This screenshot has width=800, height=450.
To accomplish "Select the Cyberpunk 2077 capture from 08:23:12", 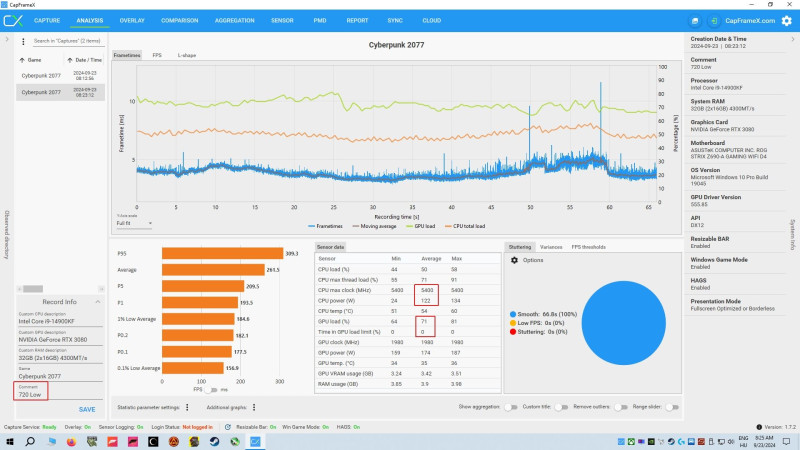I will coord(60,92).
